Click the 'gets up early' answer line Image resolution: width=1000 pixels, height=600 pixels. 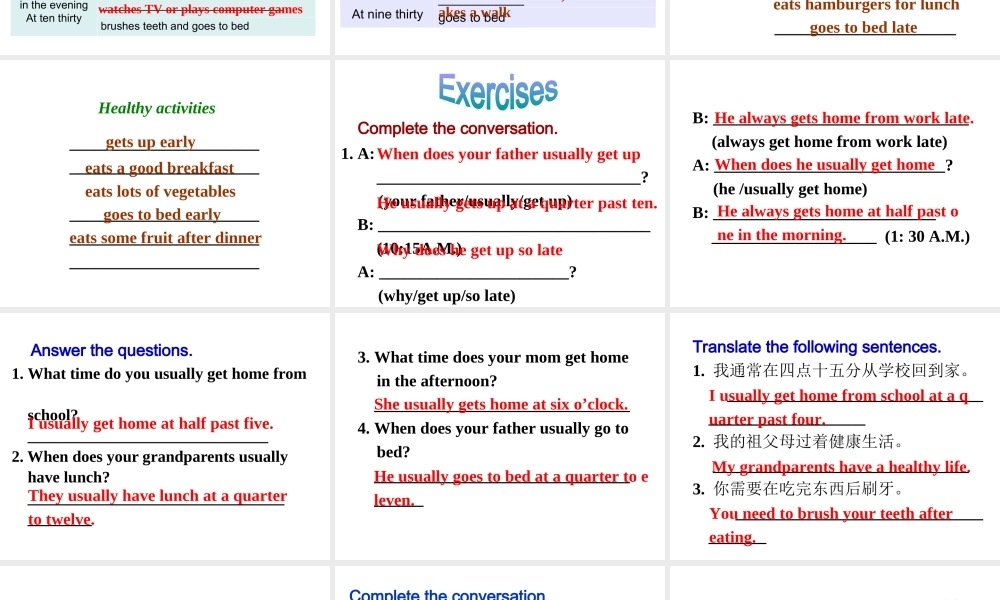tap(151, 142)
